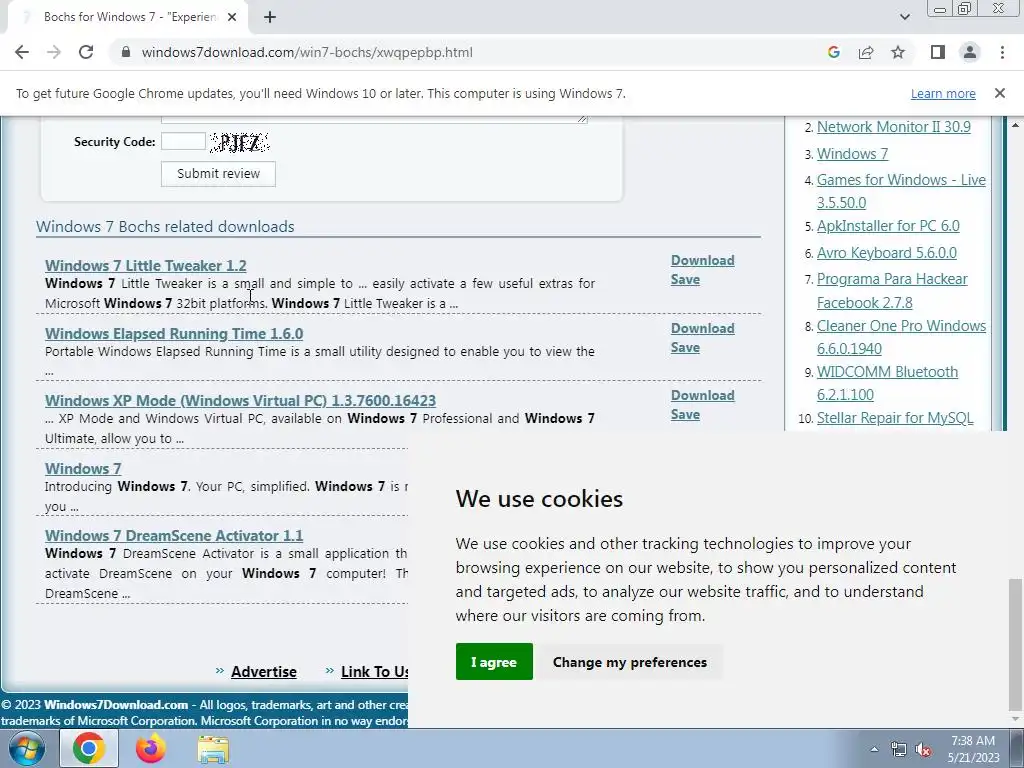Click the forward navigation arrow

click(54, 52)
